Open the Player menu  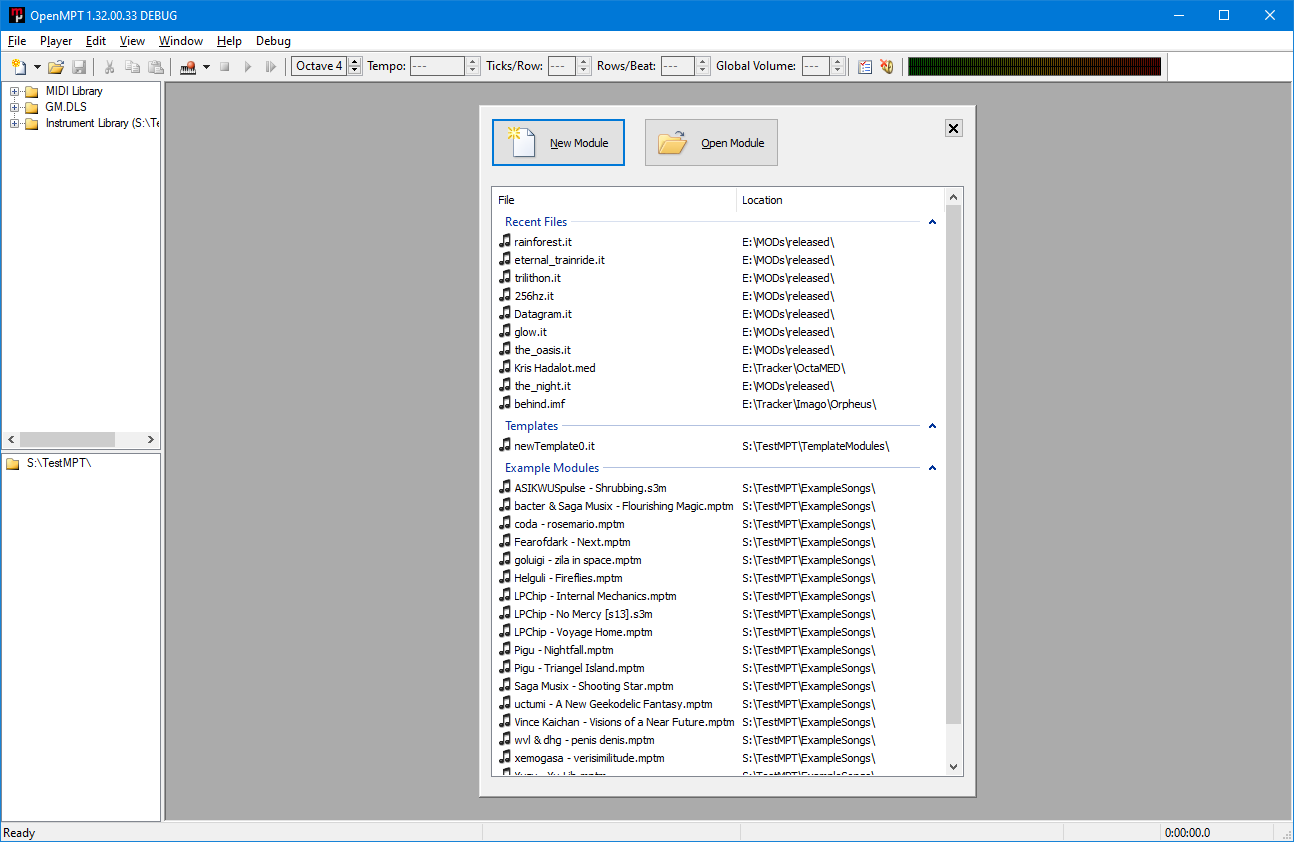[56, 41]
